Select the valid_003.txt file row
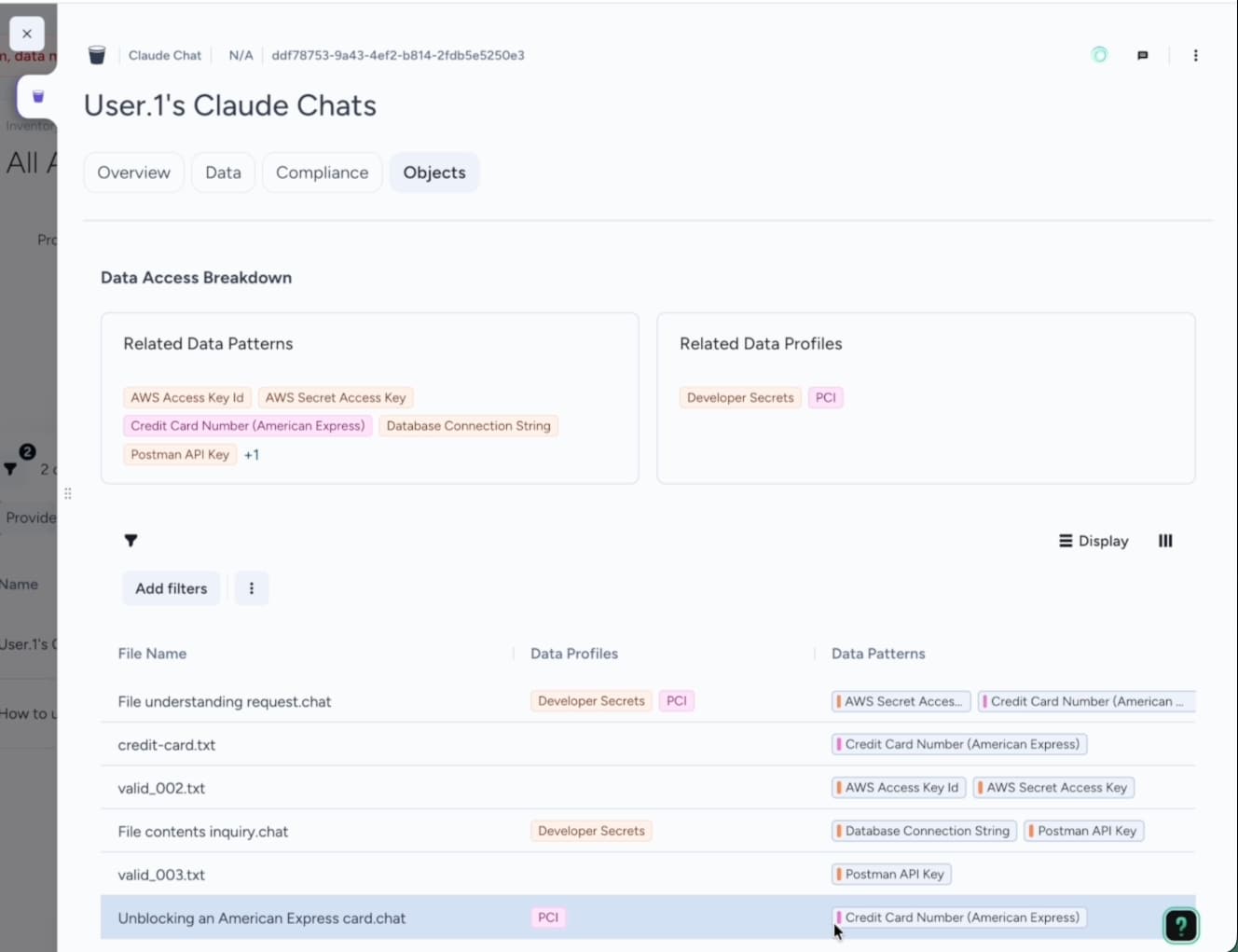The width and height of the screenshot is (1238, 952). pyautogui.click(x=648, y=875)
